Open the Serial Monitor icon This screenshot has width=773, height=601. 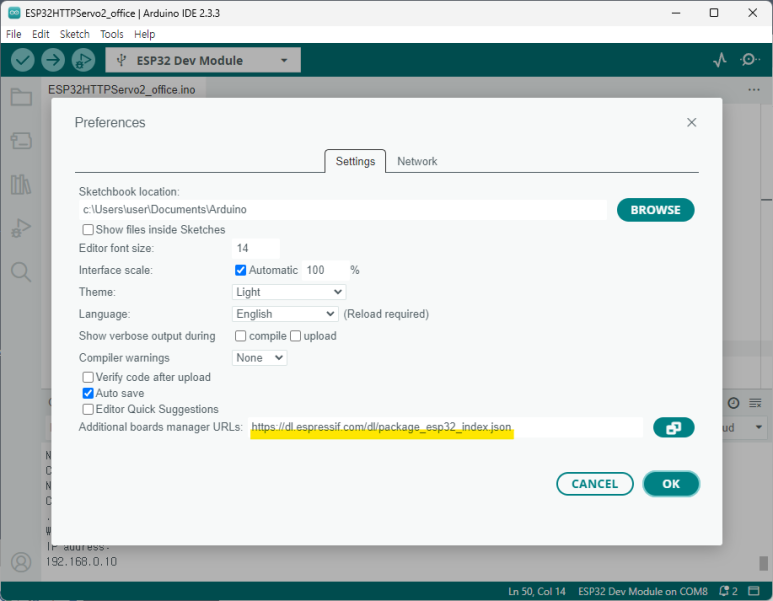coord(749,60)
